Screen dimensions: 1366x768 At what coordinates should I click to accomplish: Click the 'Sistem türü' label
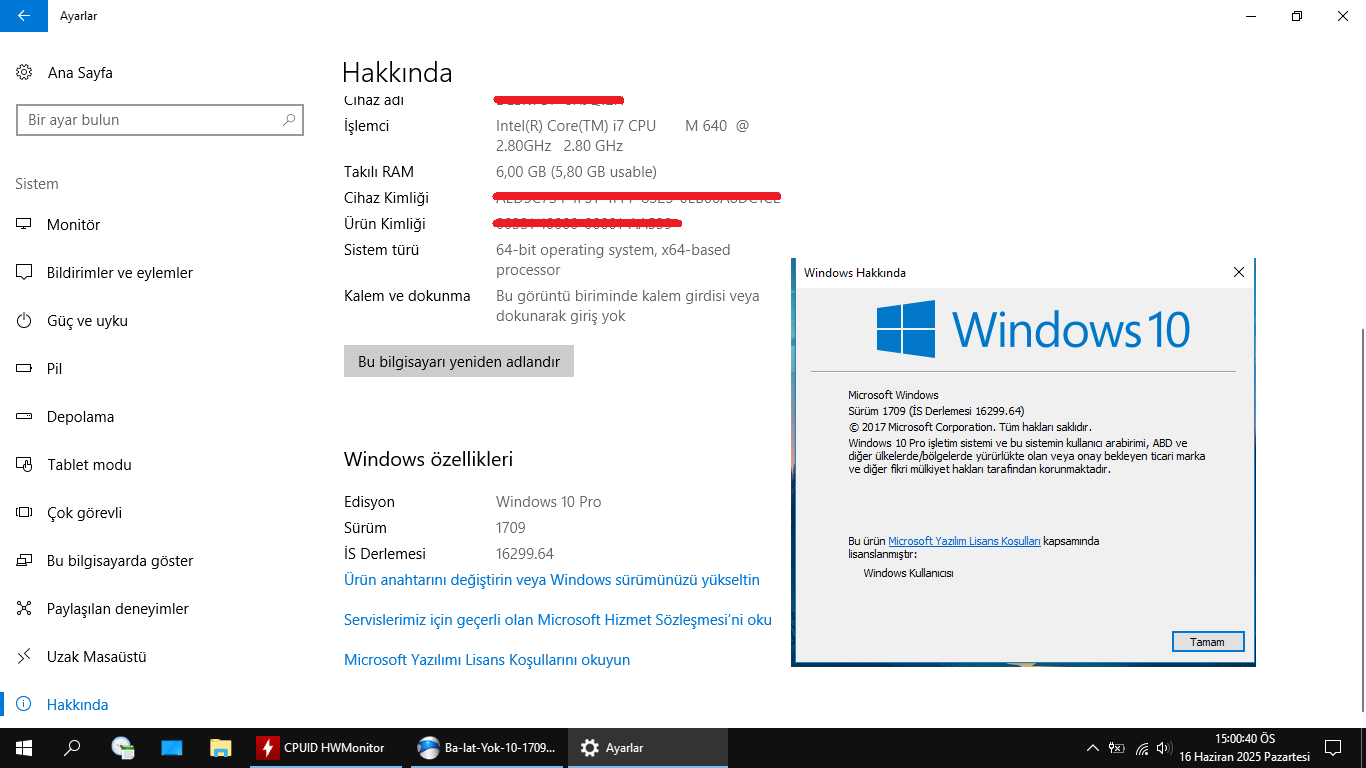382,250
